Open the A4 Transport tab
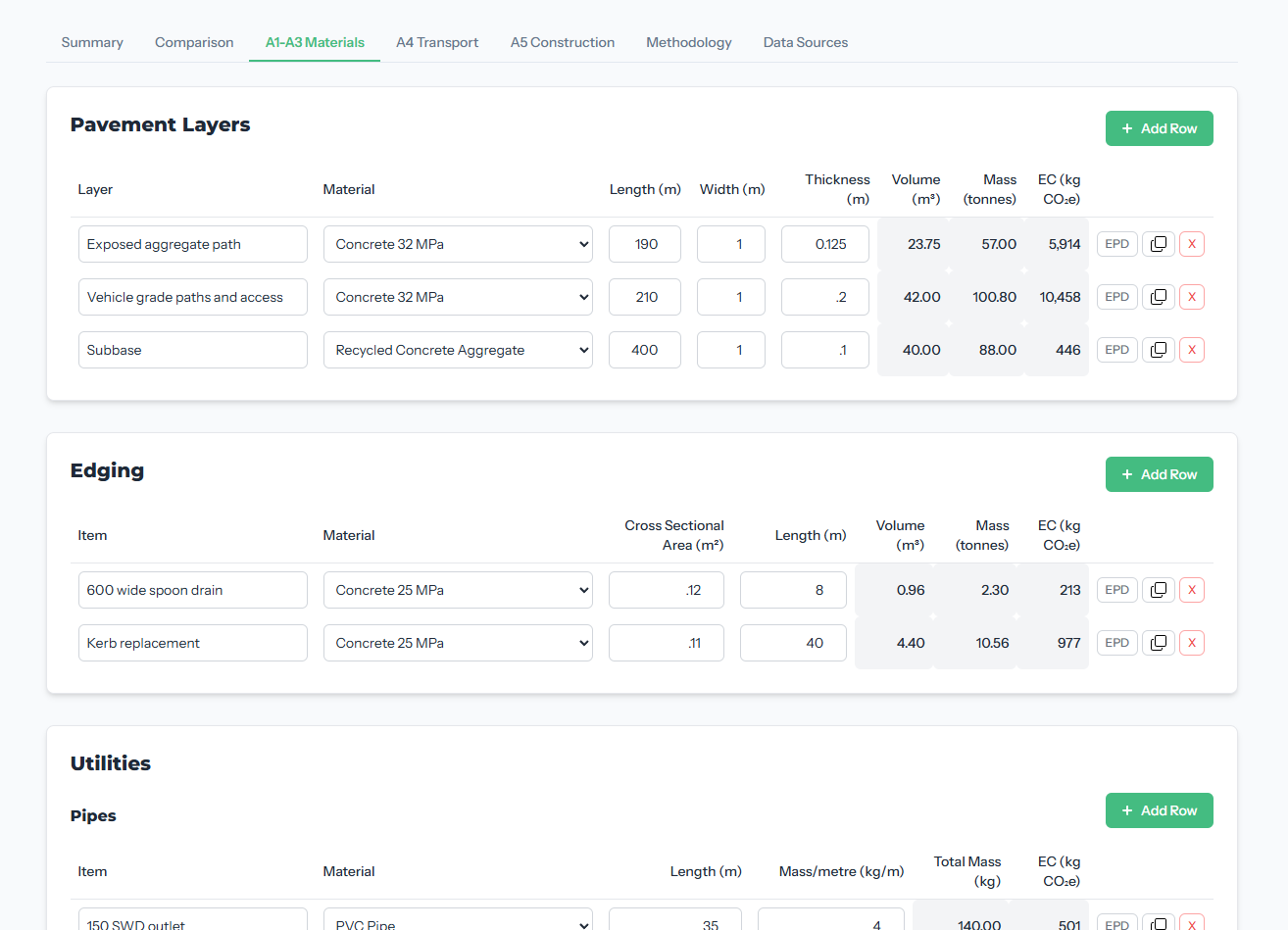The height and width of the screenshot is (930, 1288). point(437,42)
